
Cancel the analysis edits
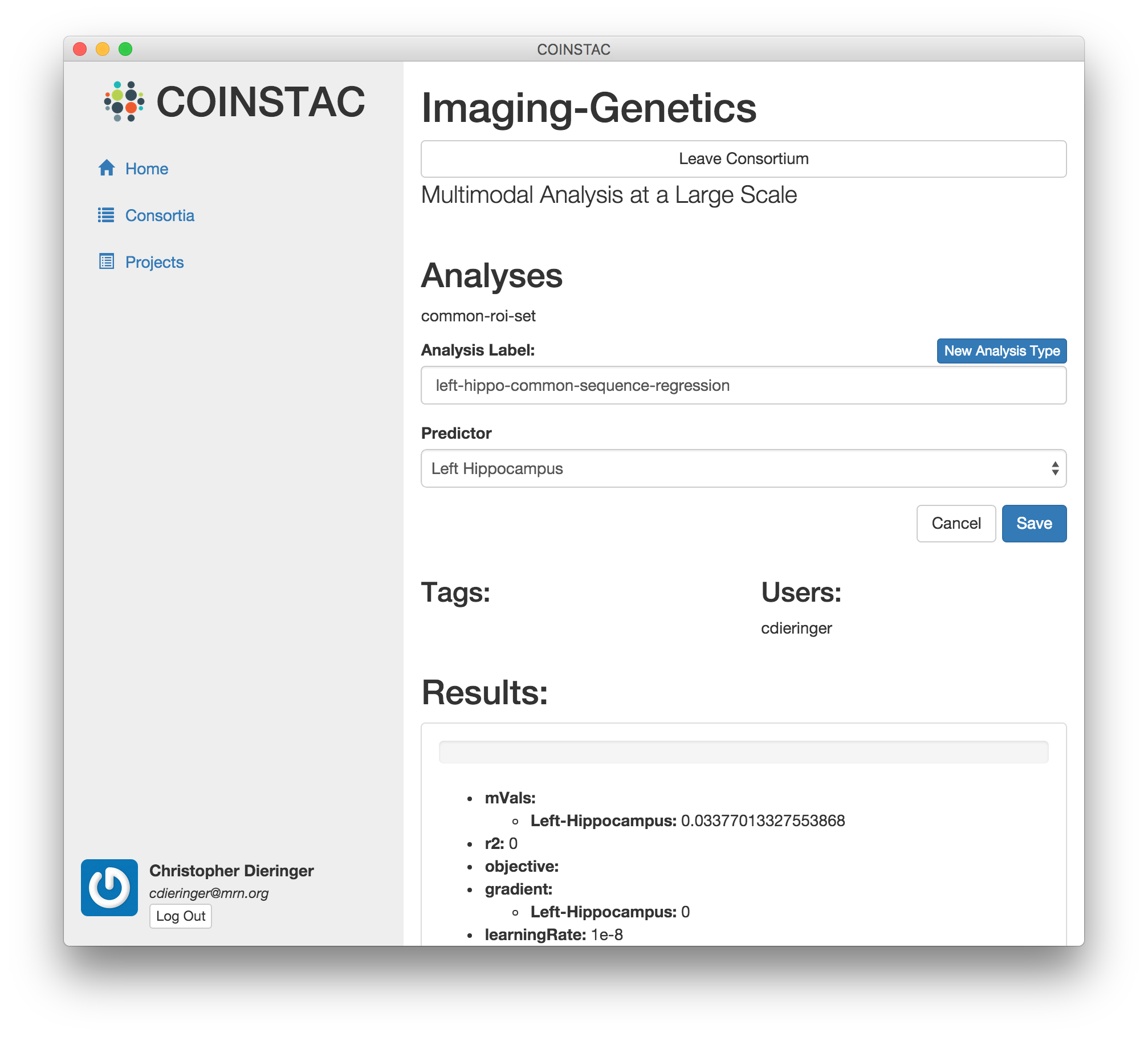956,523
